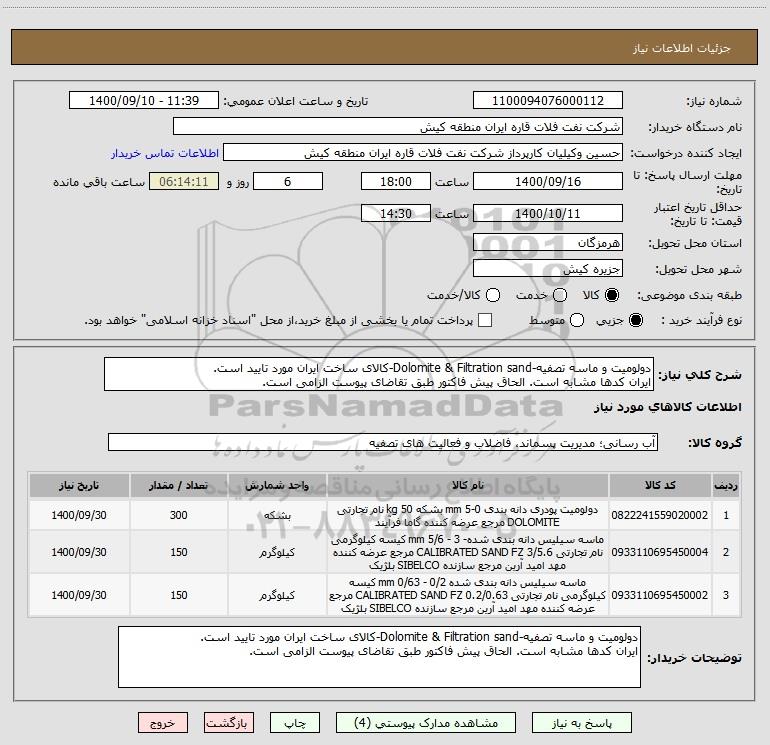Image resolution: width=770 pixels, height=745 pixels.
Task: Select the جزیی purchase type radio
Action: [x=636, y=320]
